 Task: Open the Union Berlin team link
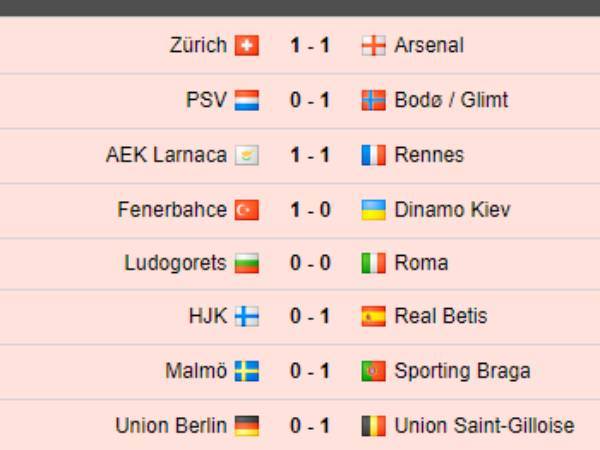click(x=170, y=426)
